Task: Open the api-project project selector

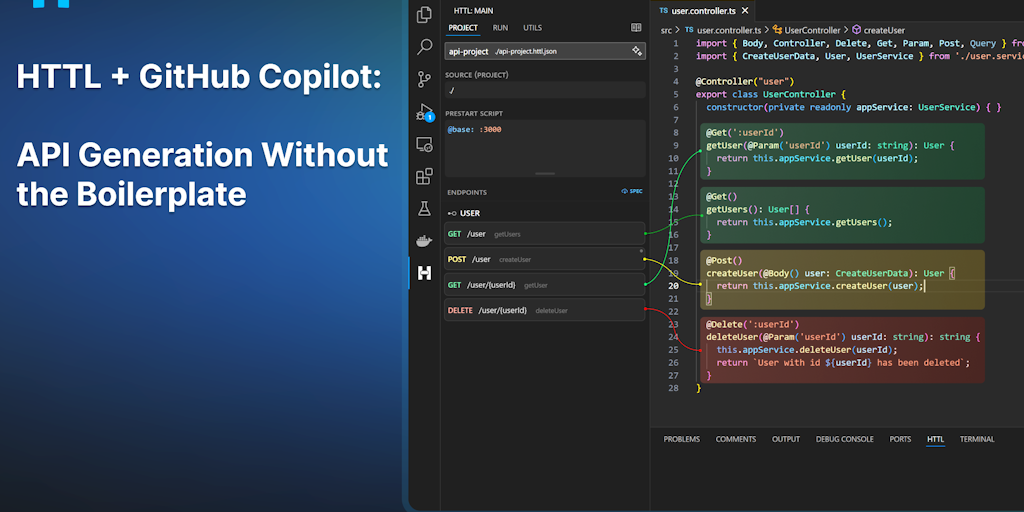Action: pyautogui.click(x=545, y=51)
